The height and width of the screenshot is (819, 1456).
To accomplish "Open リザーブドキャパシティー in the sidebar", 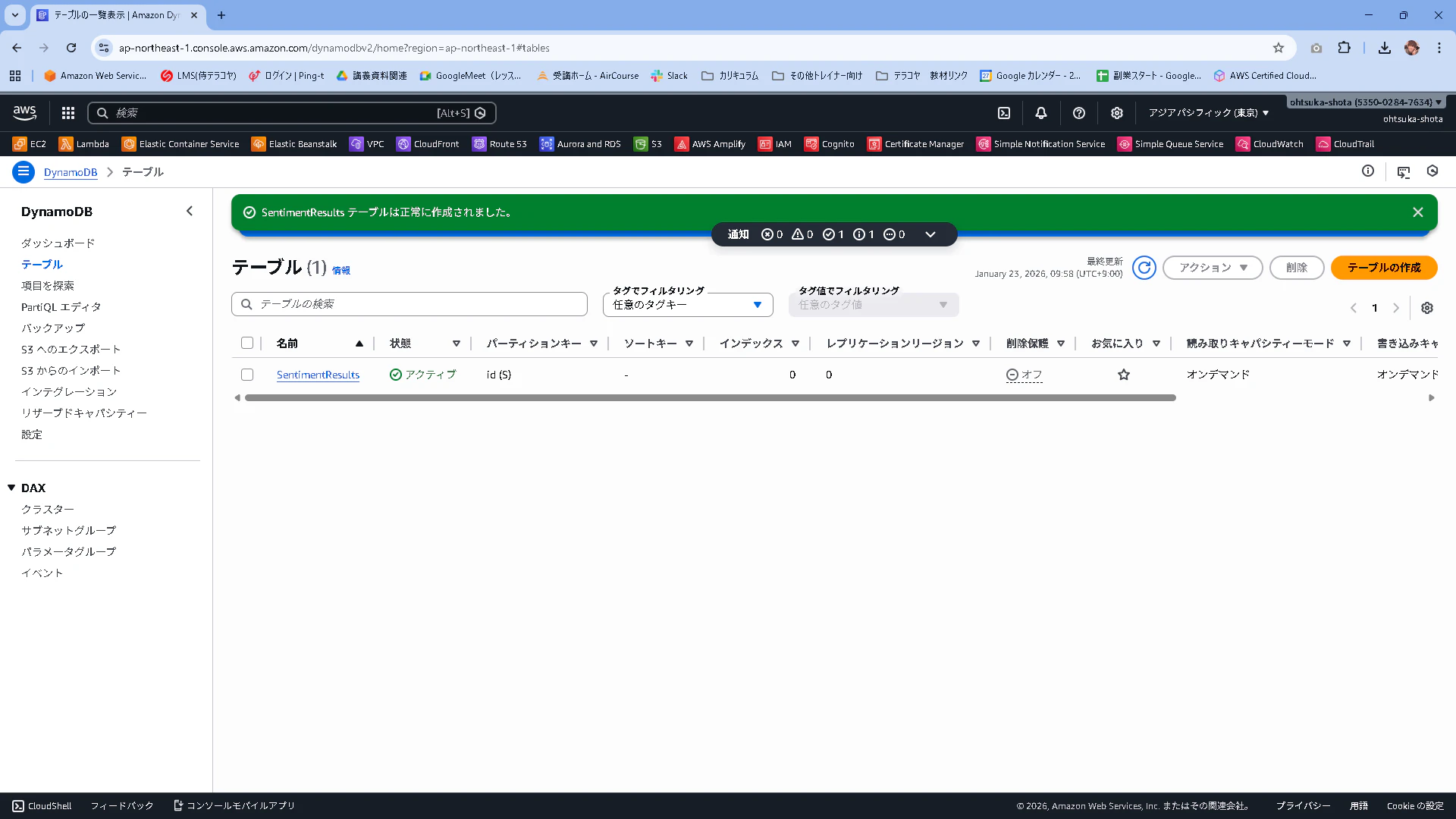I will [84, 413].
